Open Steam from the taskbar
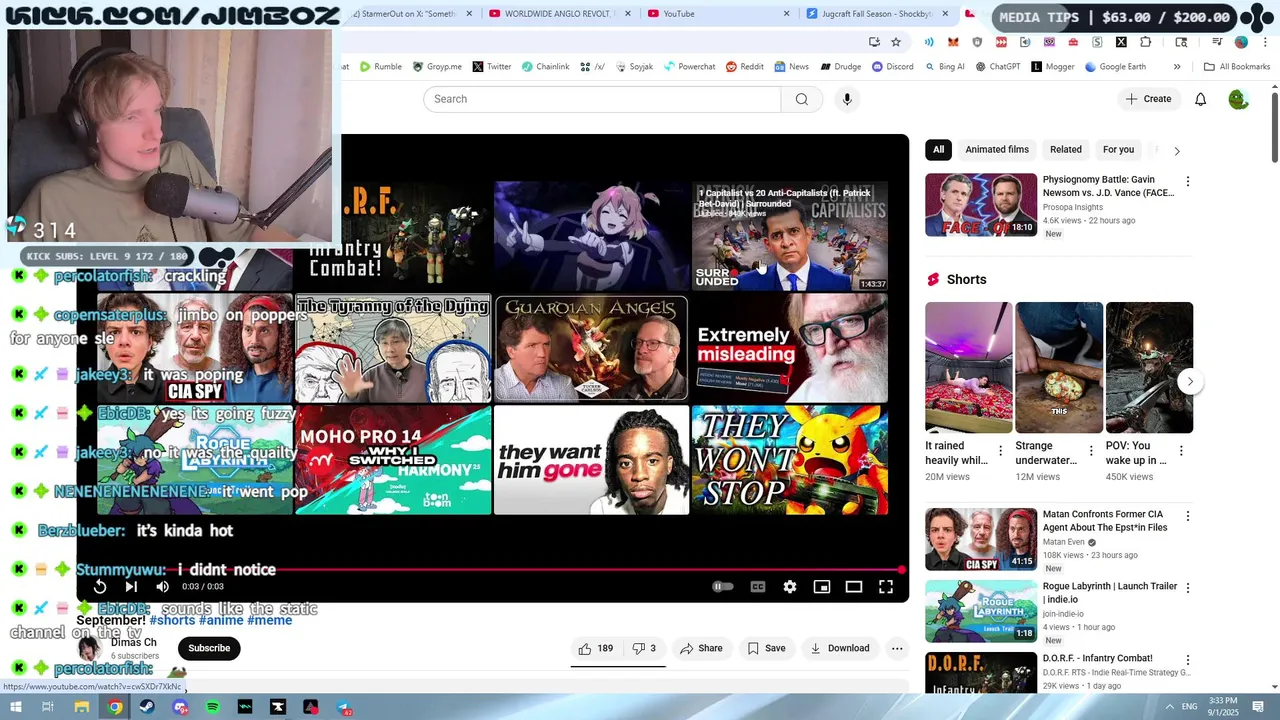 (147, 707)
